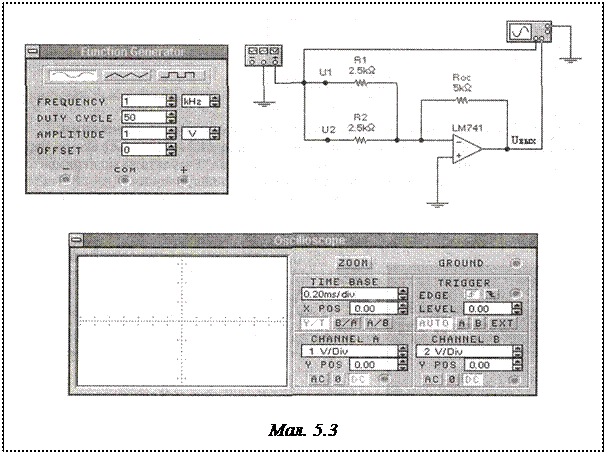Adjust Channel B Y POS spinner
This screenshot has width=606, height=454.
pos(517,365)
